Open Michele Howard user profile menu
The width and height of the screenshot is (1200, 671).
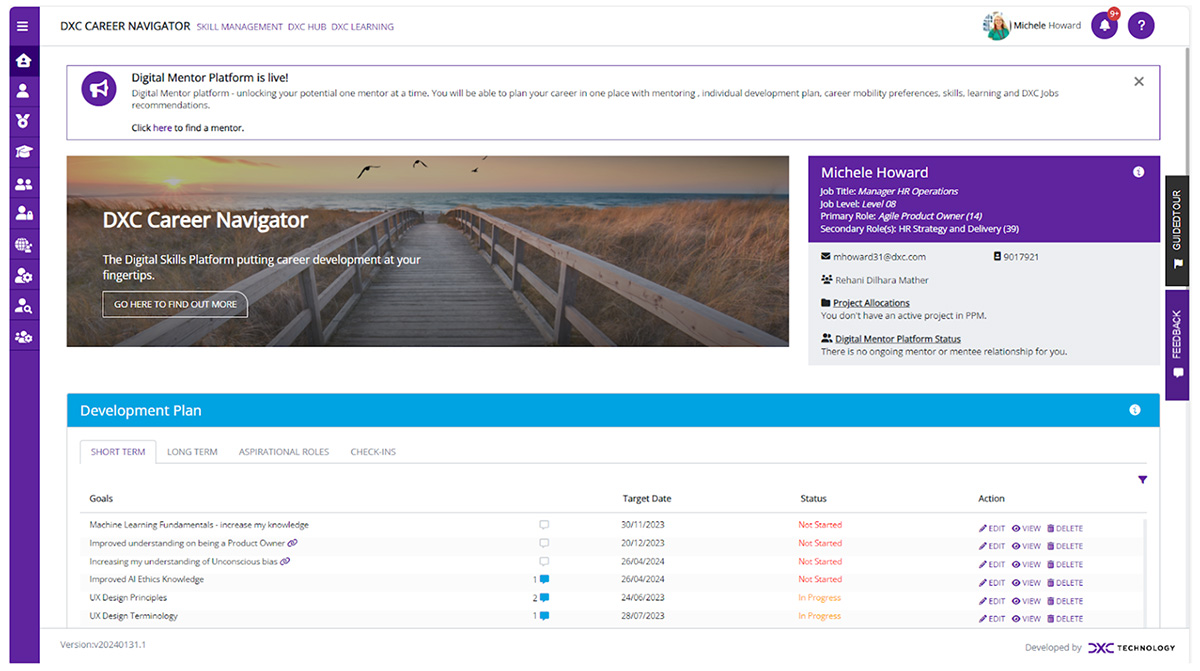point(1033,26)
